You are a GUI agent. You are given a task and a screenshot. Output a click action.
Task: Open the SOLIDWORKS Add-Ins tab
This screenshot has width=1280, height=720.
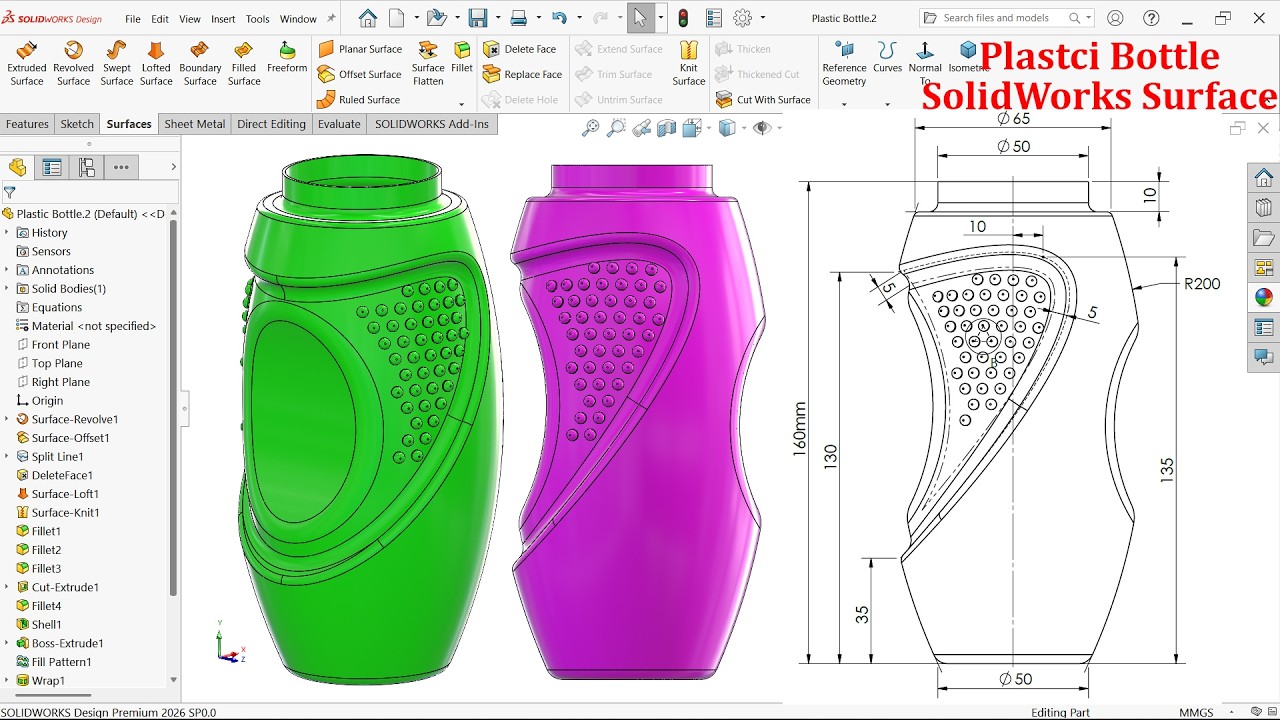point(432,124)
